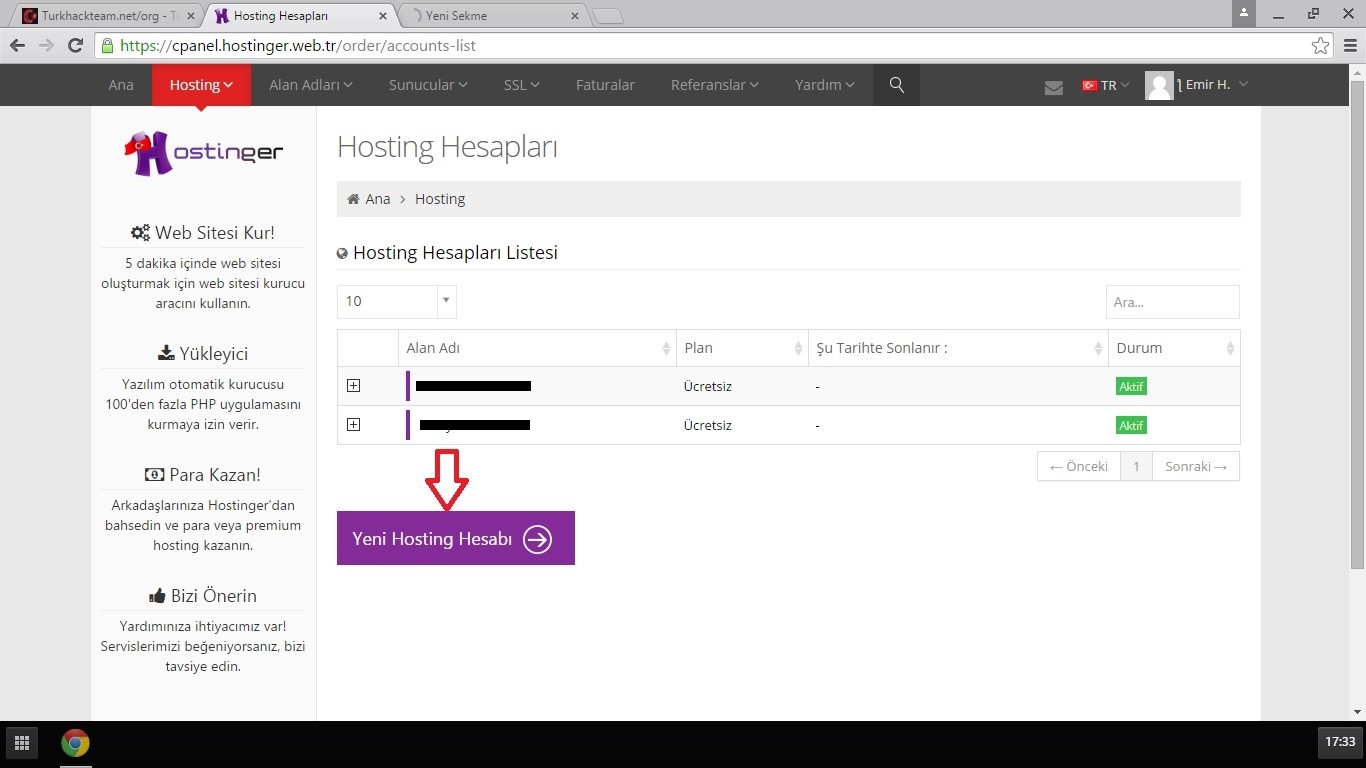Reload the page with refresh icon
The image size is (1366, 768).
75,46
